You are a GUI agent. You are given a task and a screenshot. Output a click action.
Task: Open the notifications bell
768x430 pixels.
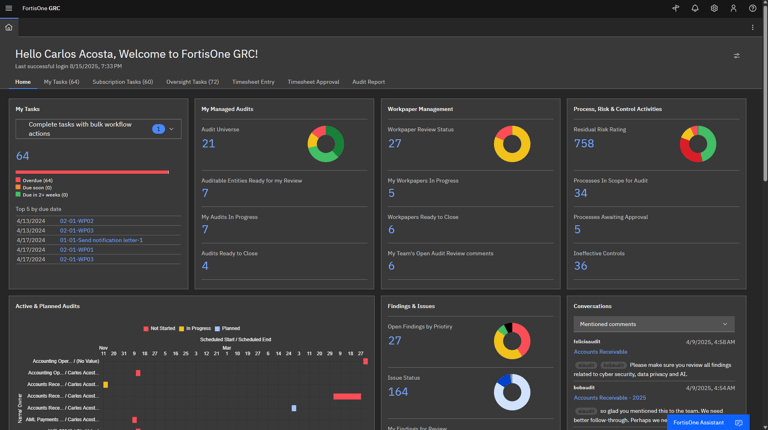(x=695, y=8)
